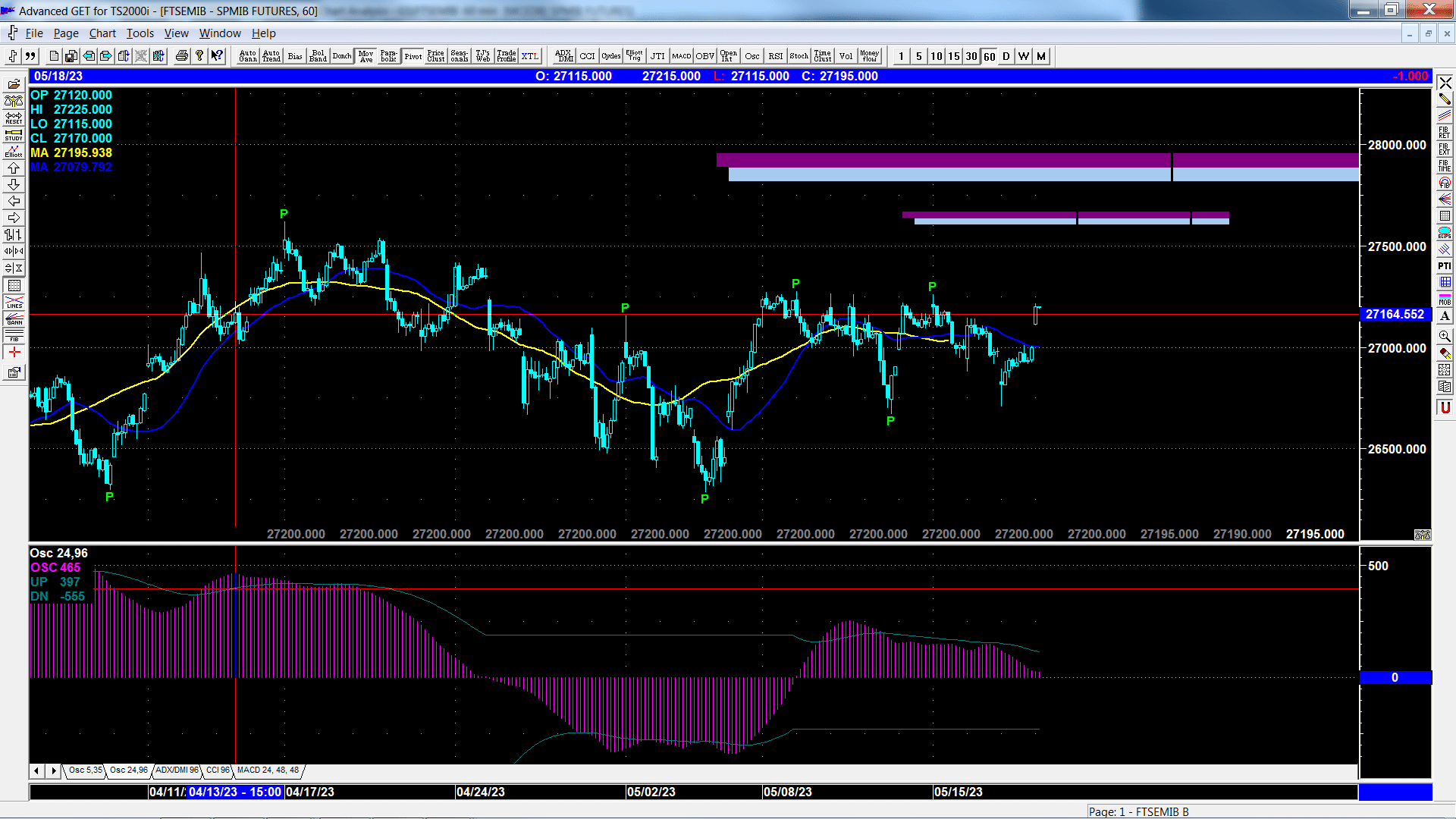
Task: Toggle the Pivot study button
Action: point(413,56)
